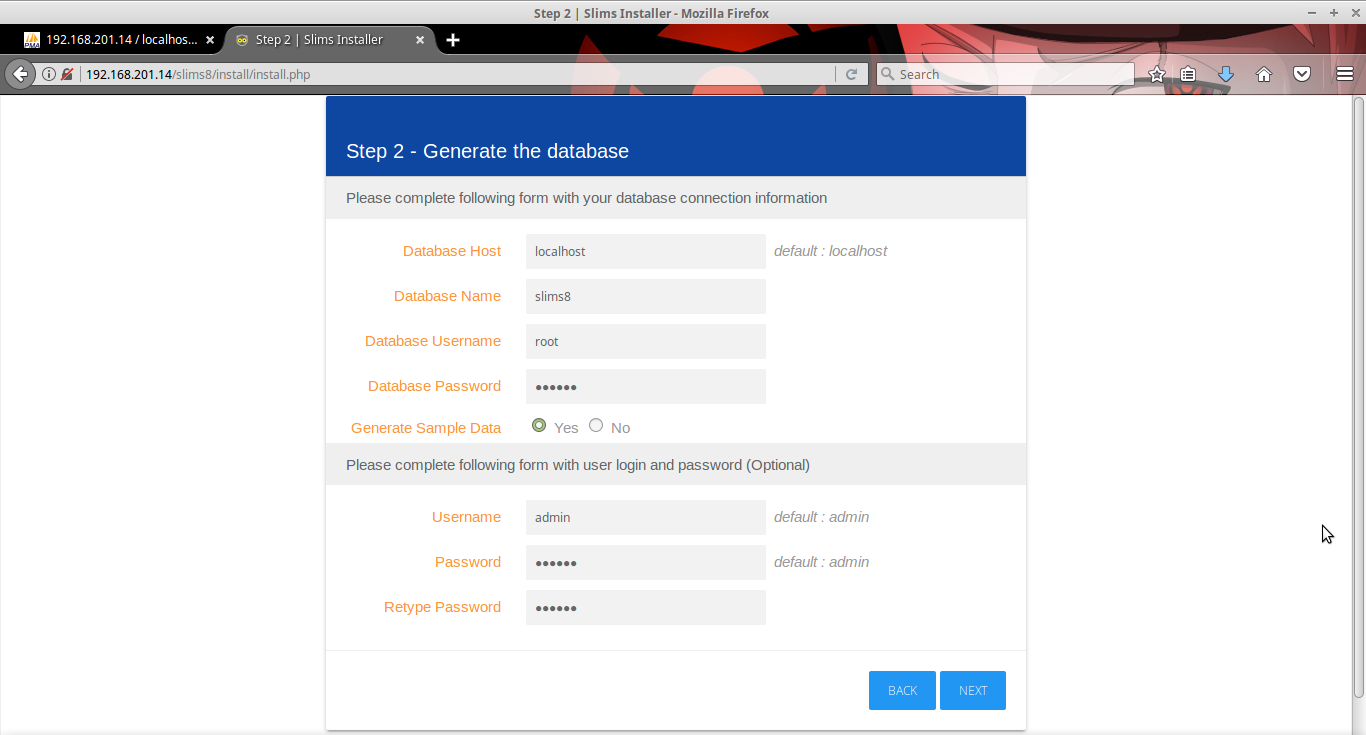Click the BACK button
The width and height of the screenshot is (1366, 735).
pyautogui.click(x=902, y=691)
